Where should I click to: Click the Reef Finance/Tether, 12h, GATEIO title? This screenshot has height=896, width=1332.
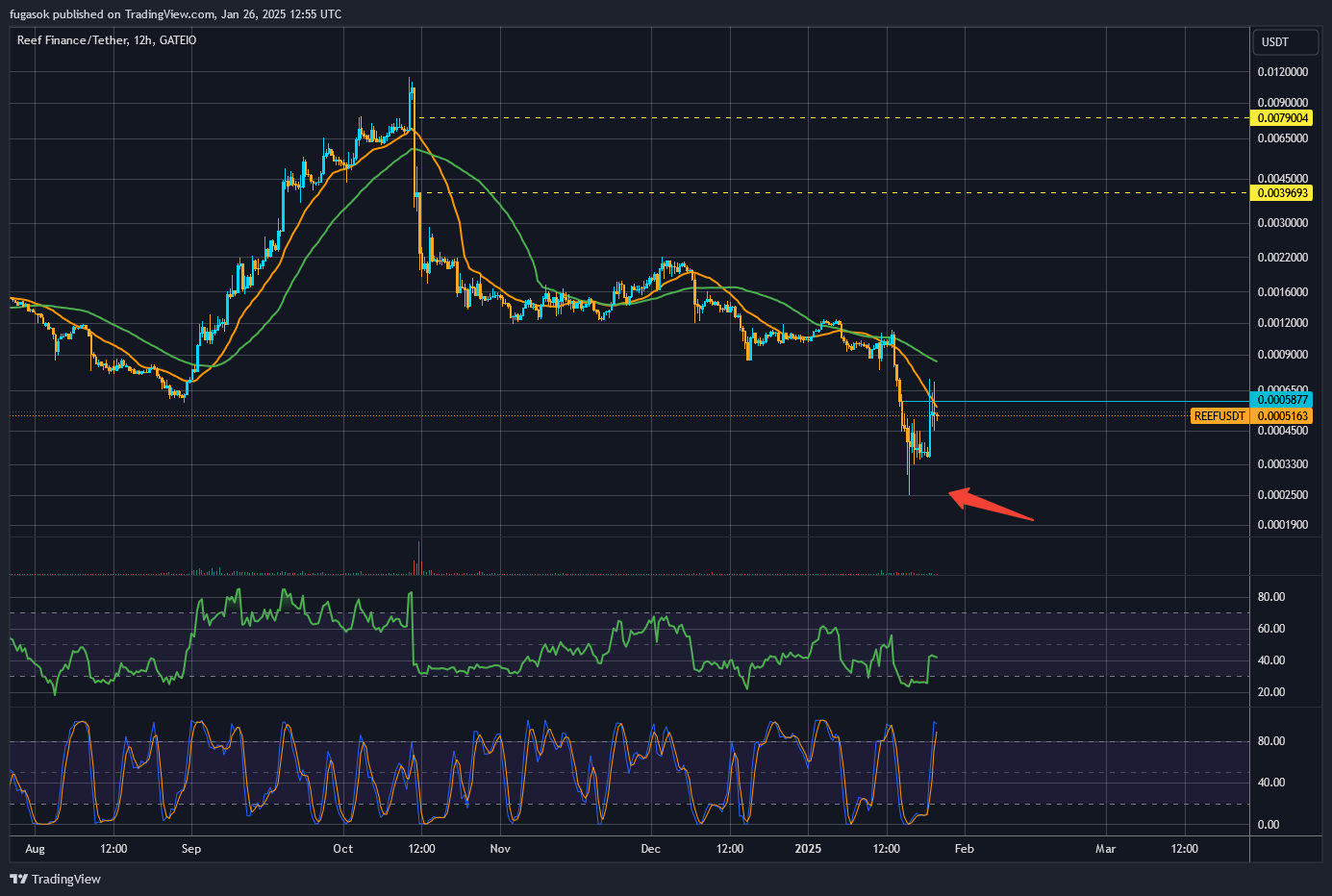(107, 40)
